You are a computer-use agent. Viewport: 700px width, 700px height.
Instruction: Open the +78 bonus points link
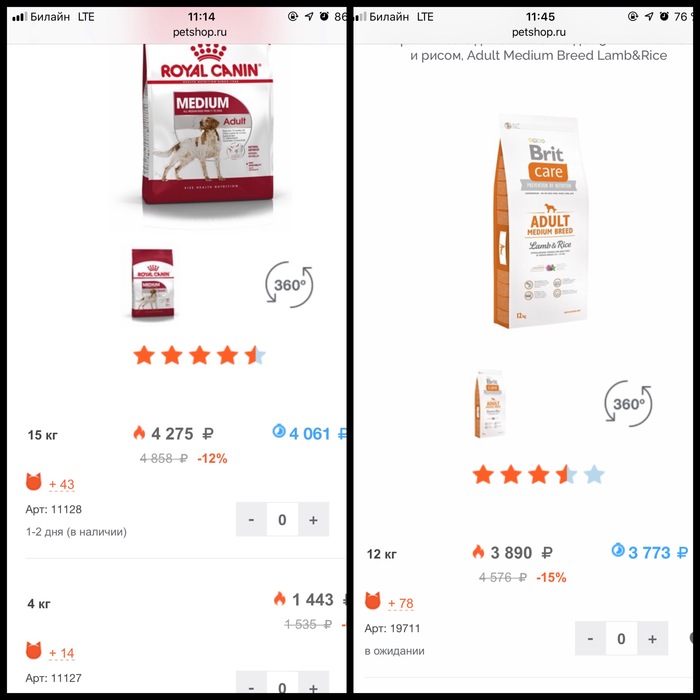pos(400,604)
